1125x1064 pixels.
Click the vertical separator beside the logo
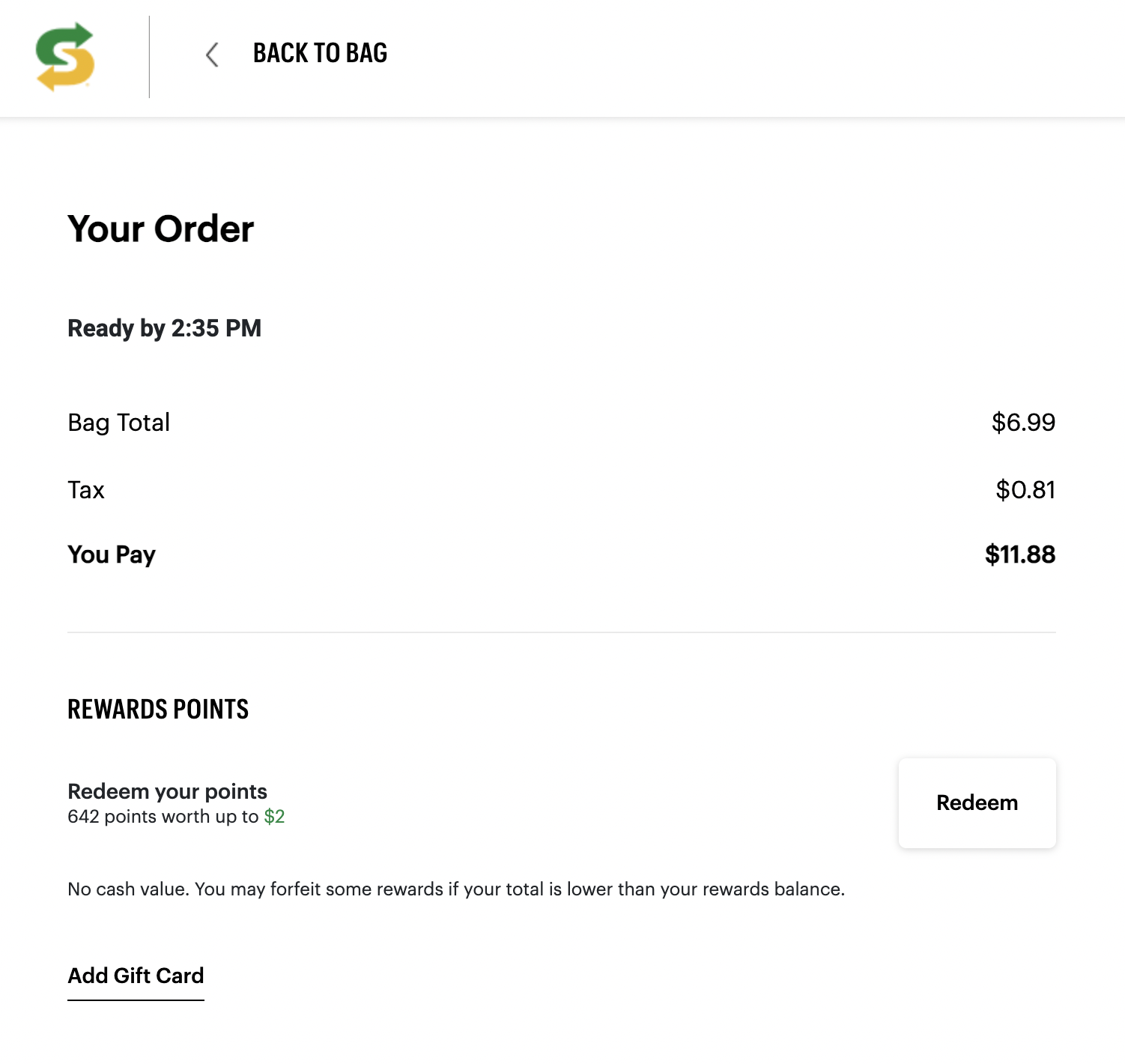pos(149,57)
